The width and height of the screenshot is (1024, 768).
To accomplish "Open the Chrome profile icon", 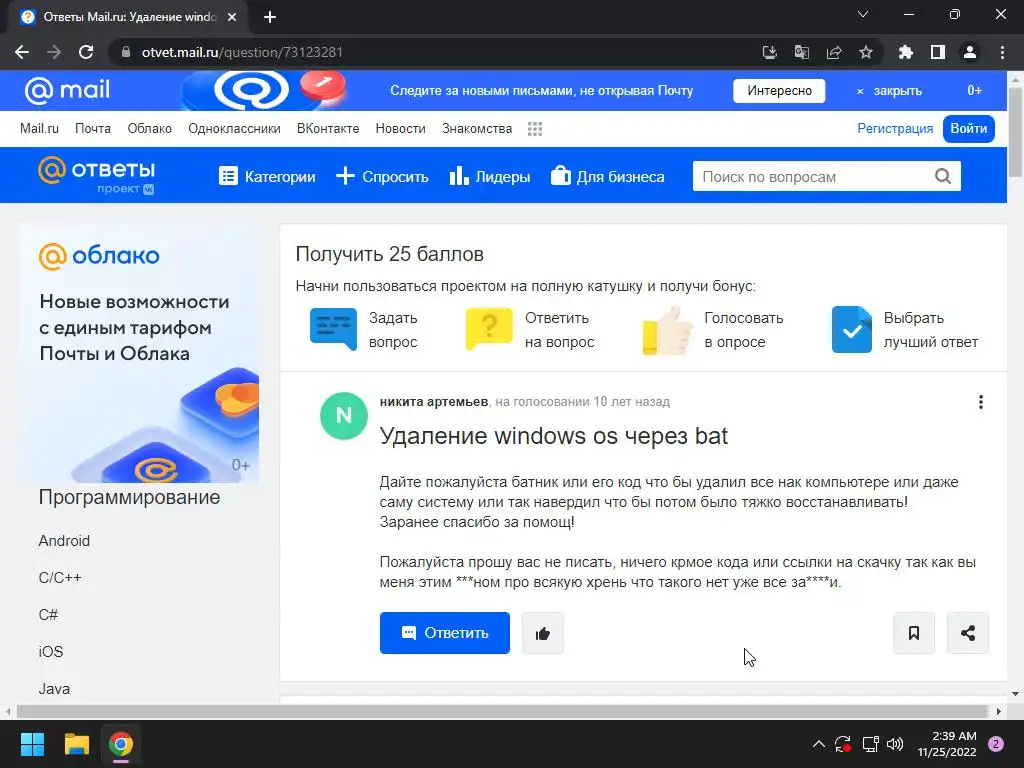I will coord(970,52).
